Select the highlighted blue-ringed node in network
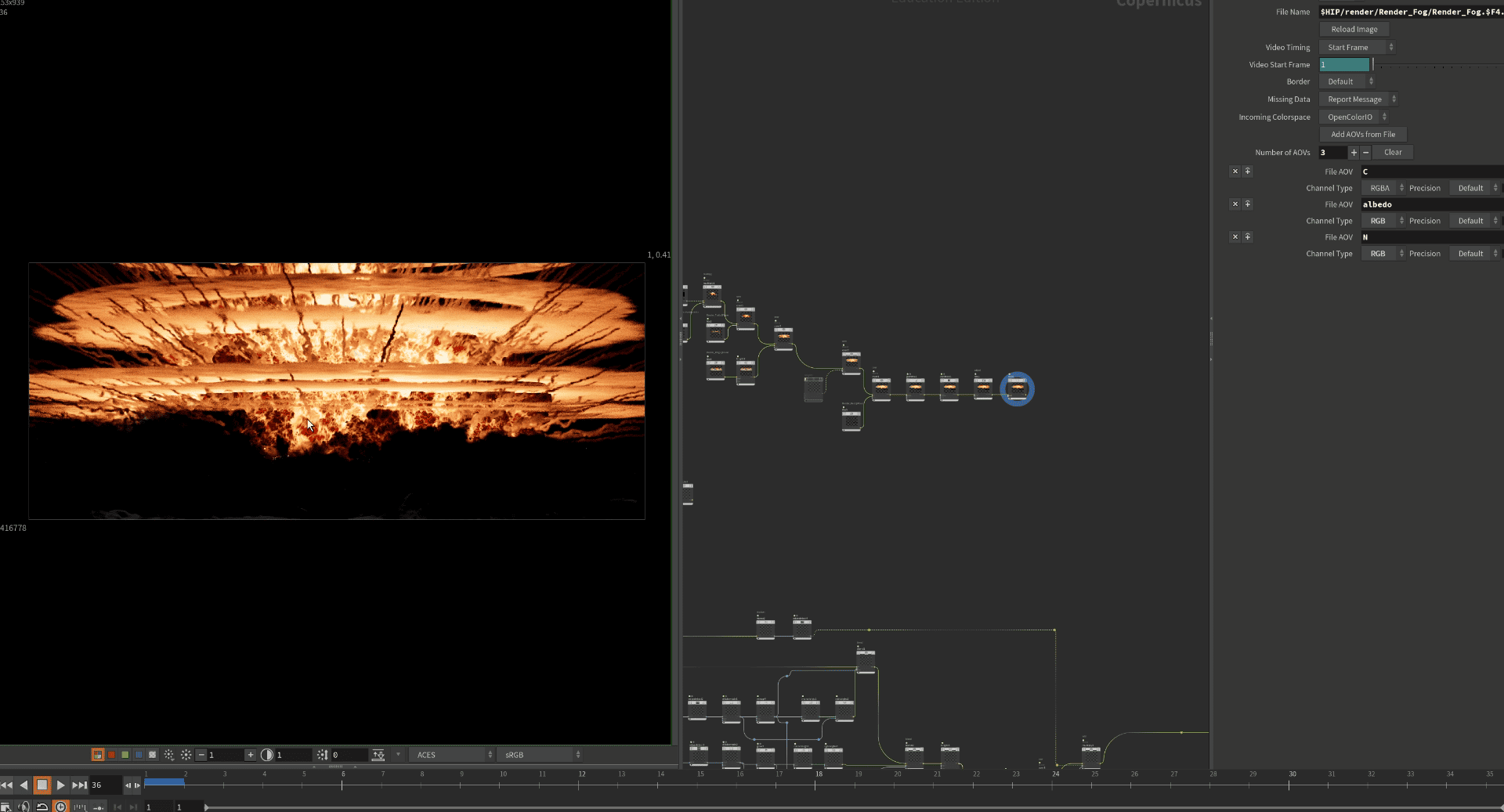The height and width of the screenshot is (812, 1504). [1017, 389]
